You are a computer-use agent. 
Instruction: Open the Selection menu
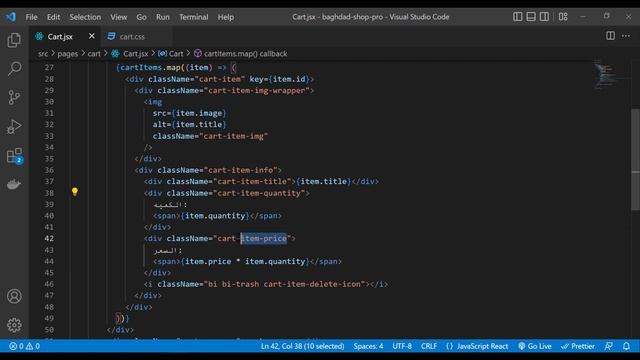coord(85,17)
